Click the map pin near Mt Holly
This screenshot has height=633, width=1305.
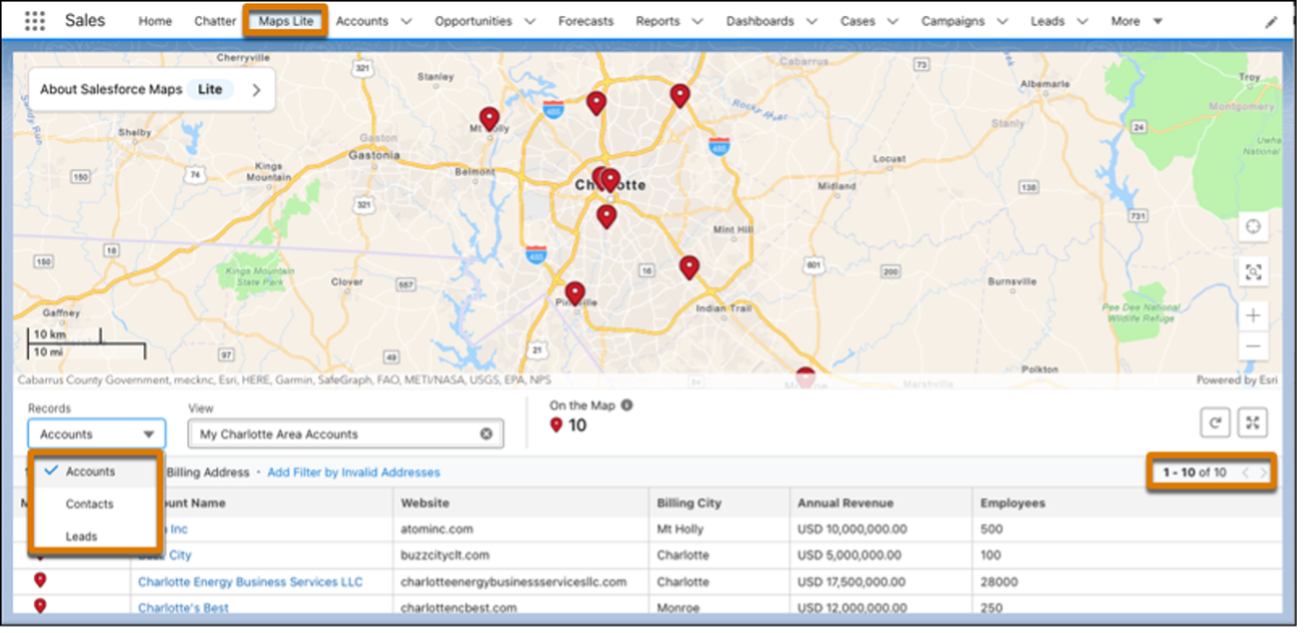(489, 119)
